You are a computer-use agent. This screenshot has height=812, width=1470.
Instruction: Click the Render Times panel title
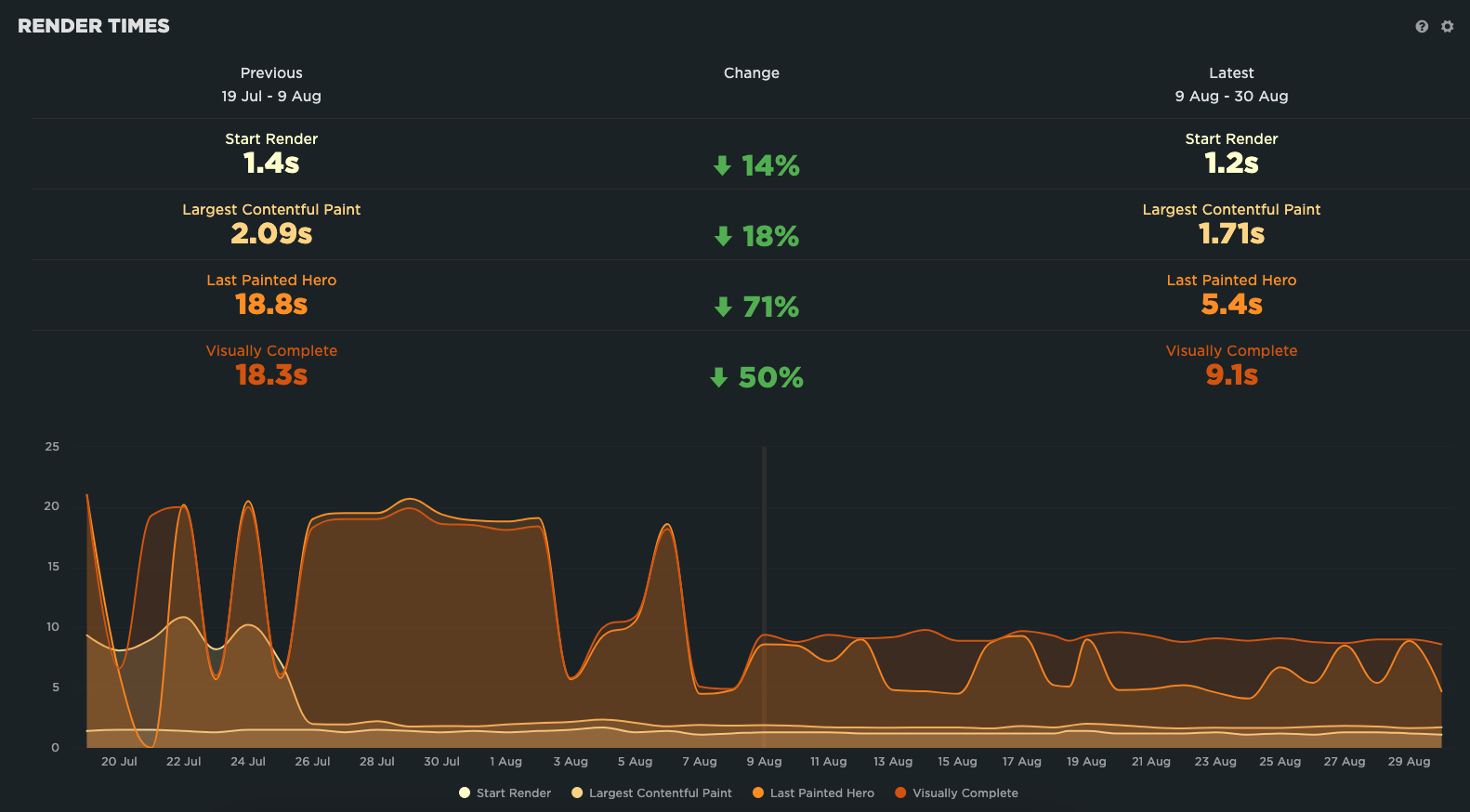tap(94, 26)
